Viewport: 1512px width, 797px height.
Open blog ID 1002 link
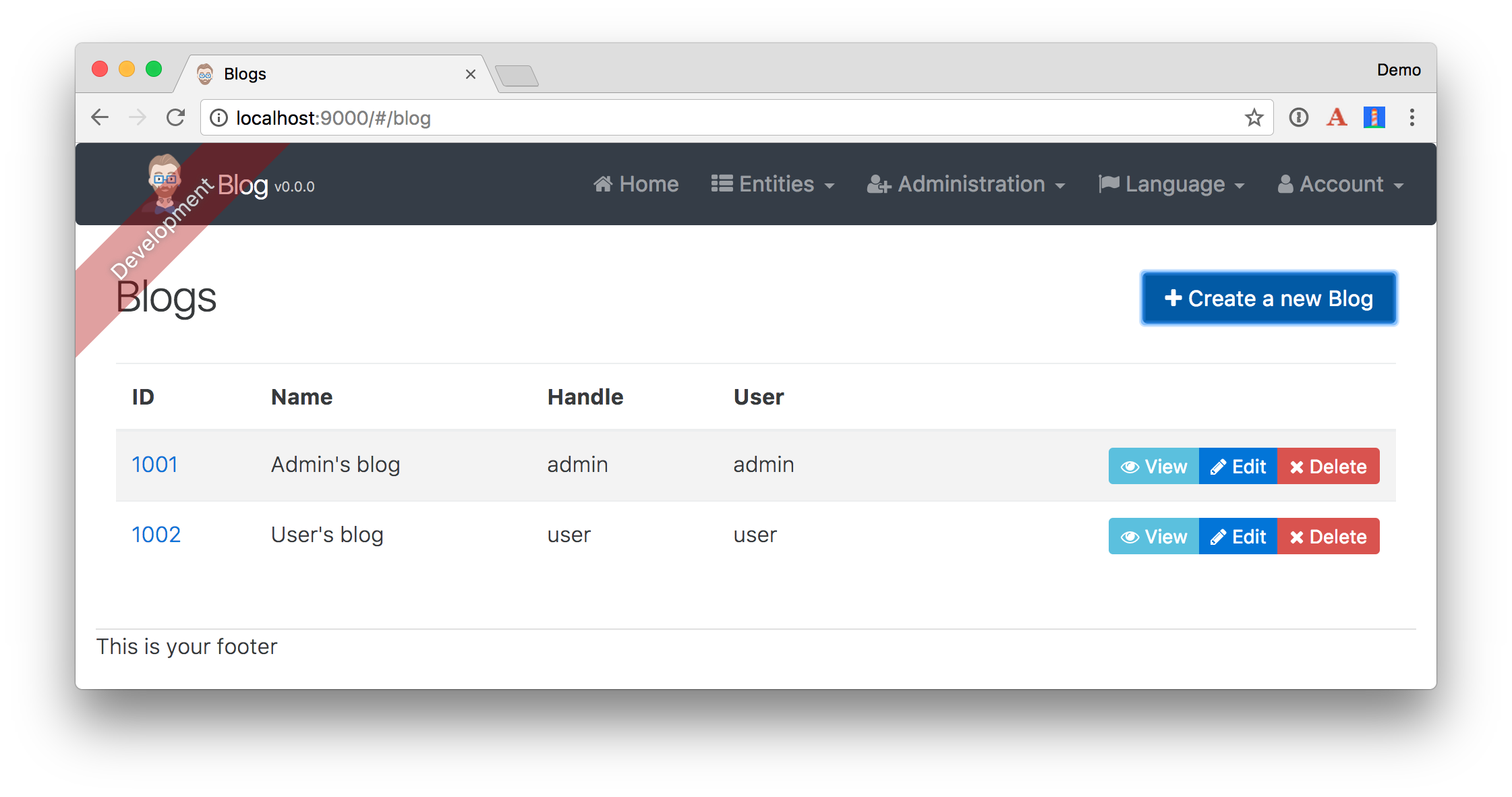click(156, 535)
